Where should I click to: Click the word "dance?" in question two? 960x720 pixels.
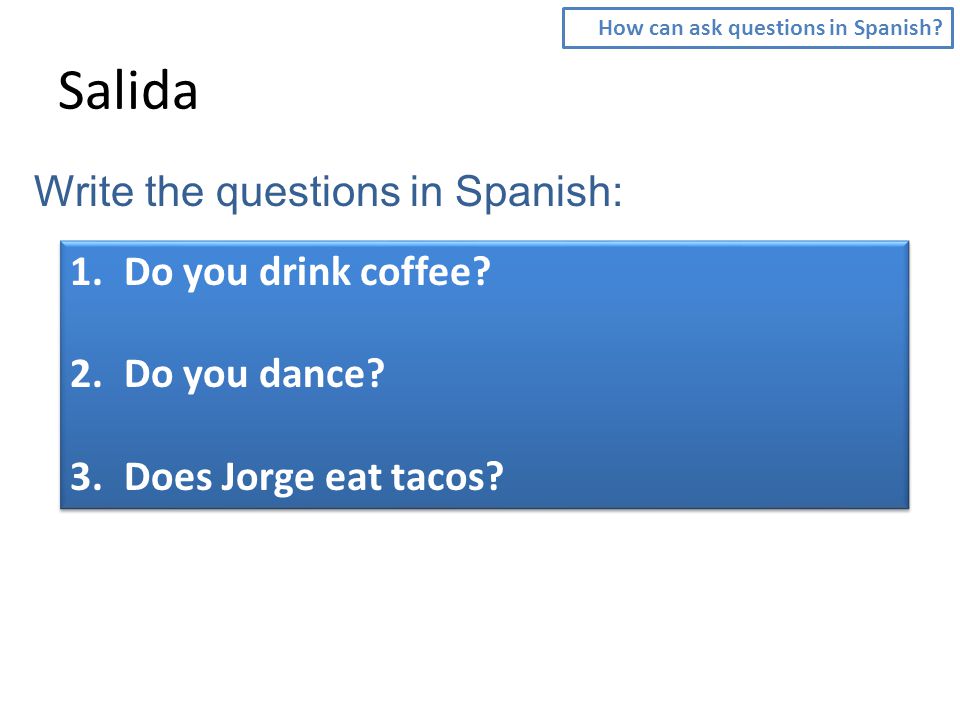point(321,373)
